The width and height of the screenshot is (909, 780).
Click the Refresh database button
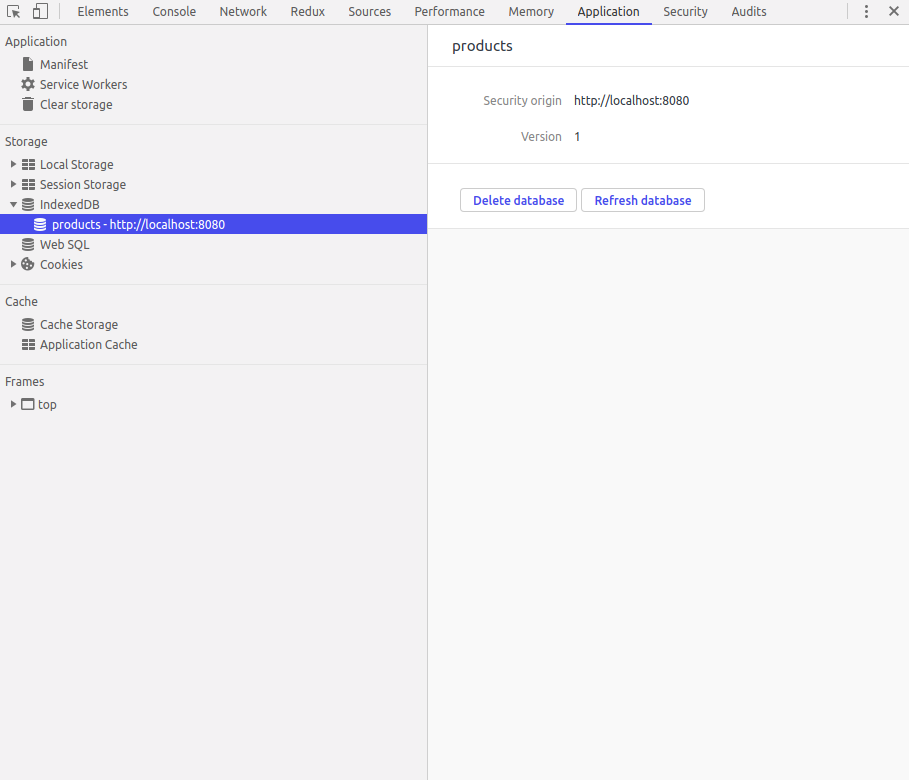coord(642,200)
